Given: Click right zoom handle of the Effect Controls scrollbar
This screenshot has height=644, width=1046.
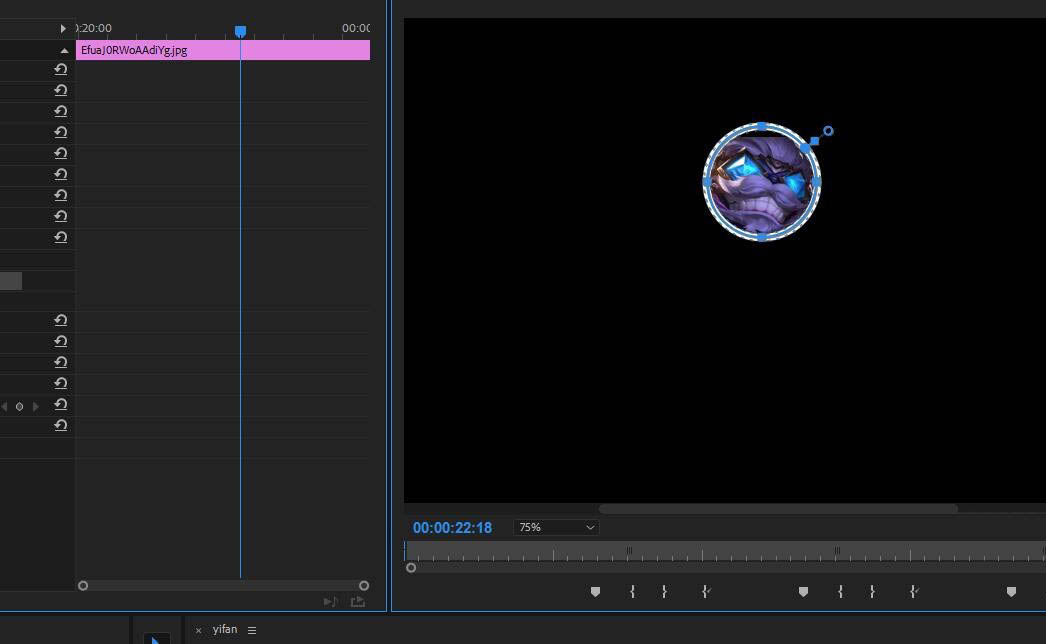Looking at the screenshot, I should pos(364,586).
